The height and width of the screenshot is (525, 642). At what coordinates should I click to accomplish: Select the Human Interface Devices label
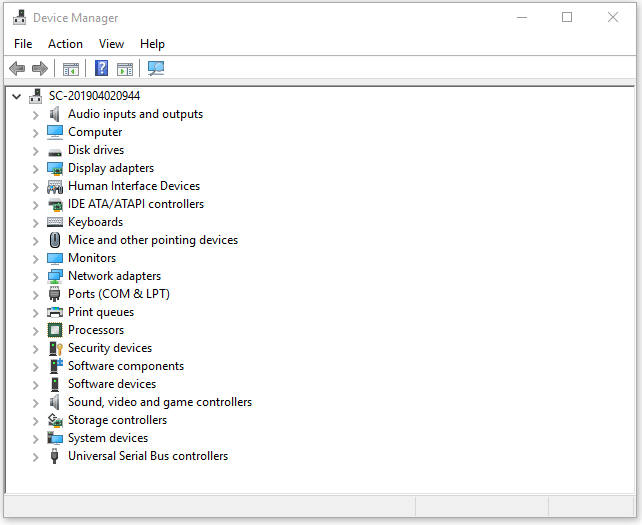[134, 186]
